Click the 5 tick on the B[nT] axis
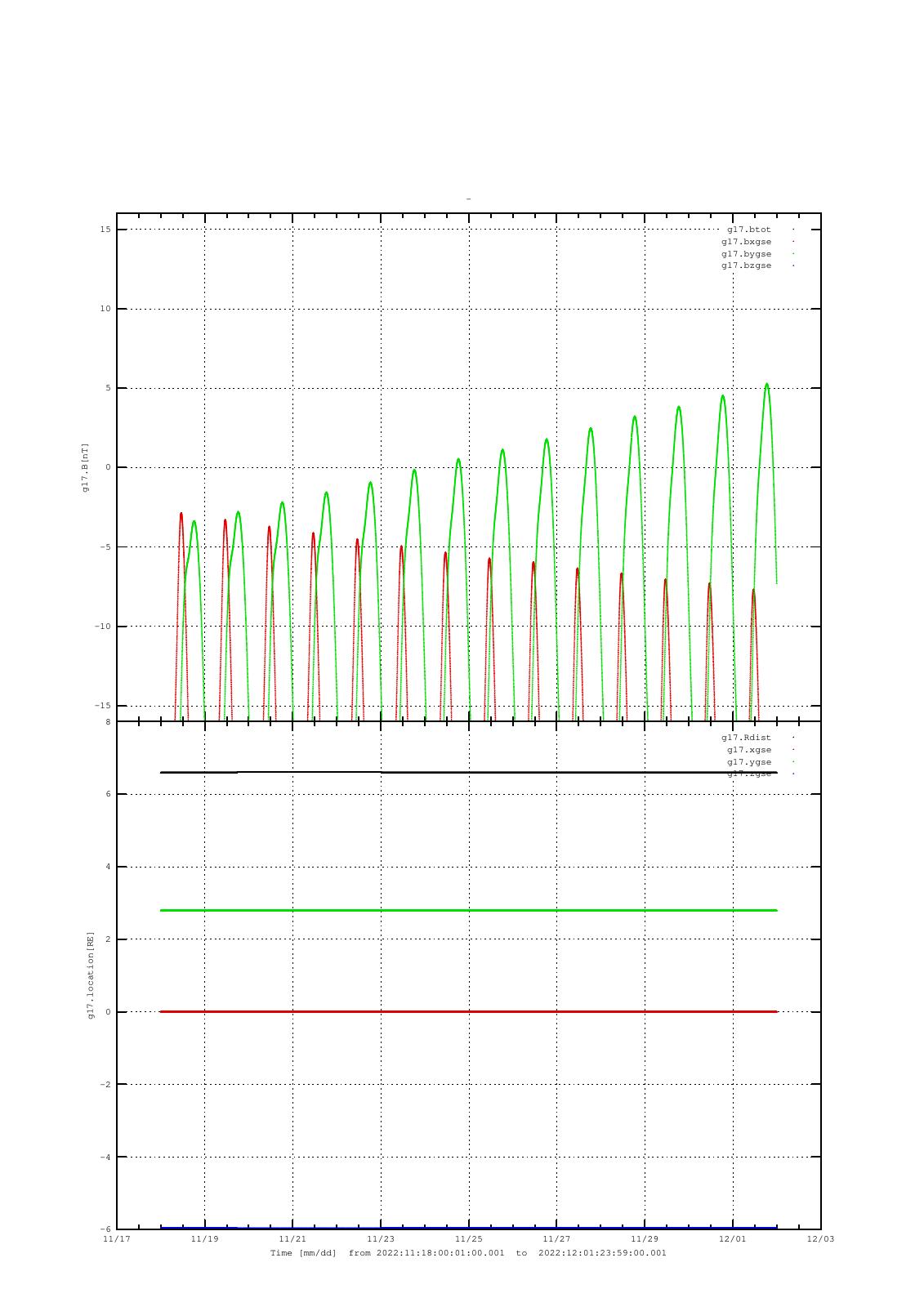The width and height of the screenshot is (924, 1307). pos(109,388)
